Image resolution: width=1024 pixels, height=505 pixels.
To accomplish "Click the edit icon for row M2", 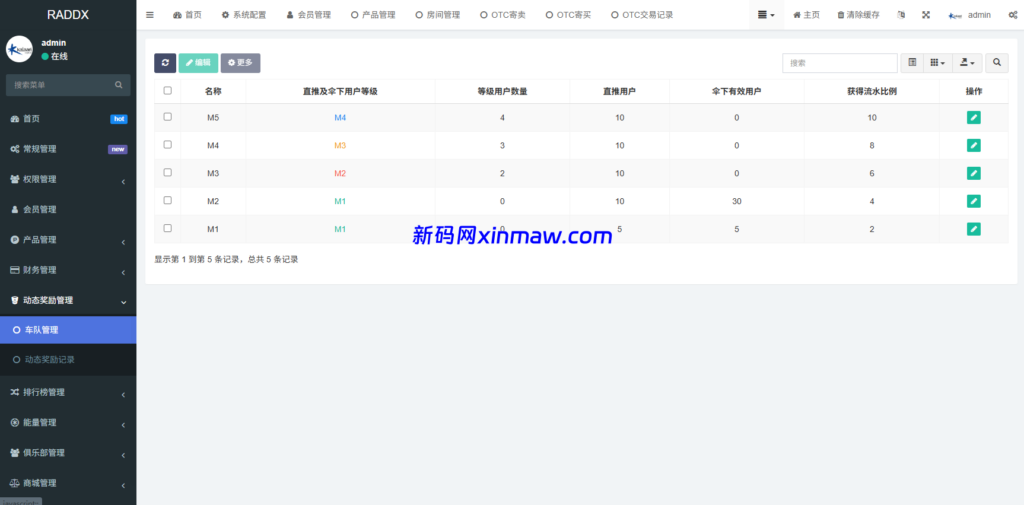I will [974, 201].
